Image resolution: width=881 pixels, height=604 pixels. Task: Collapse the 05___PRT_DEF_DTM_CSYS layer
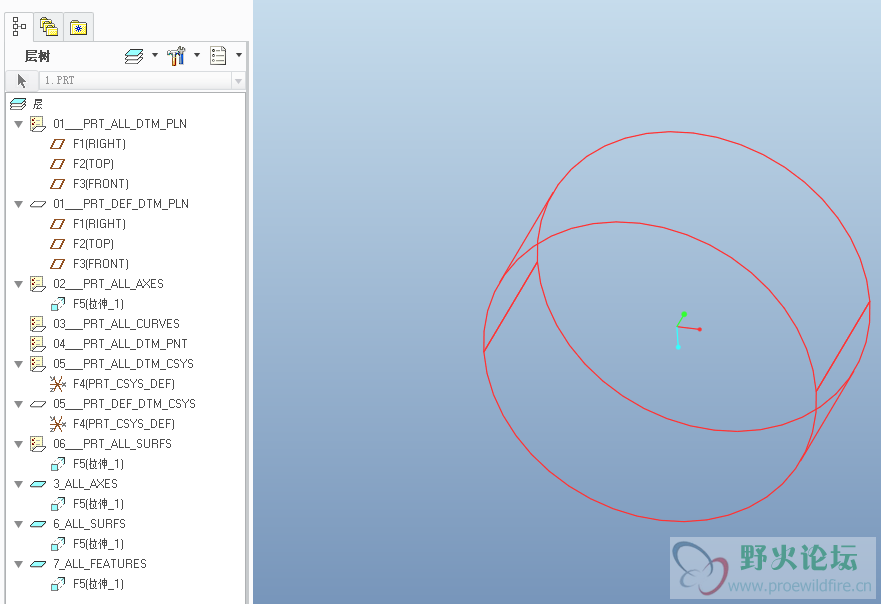tap(19, 404)
